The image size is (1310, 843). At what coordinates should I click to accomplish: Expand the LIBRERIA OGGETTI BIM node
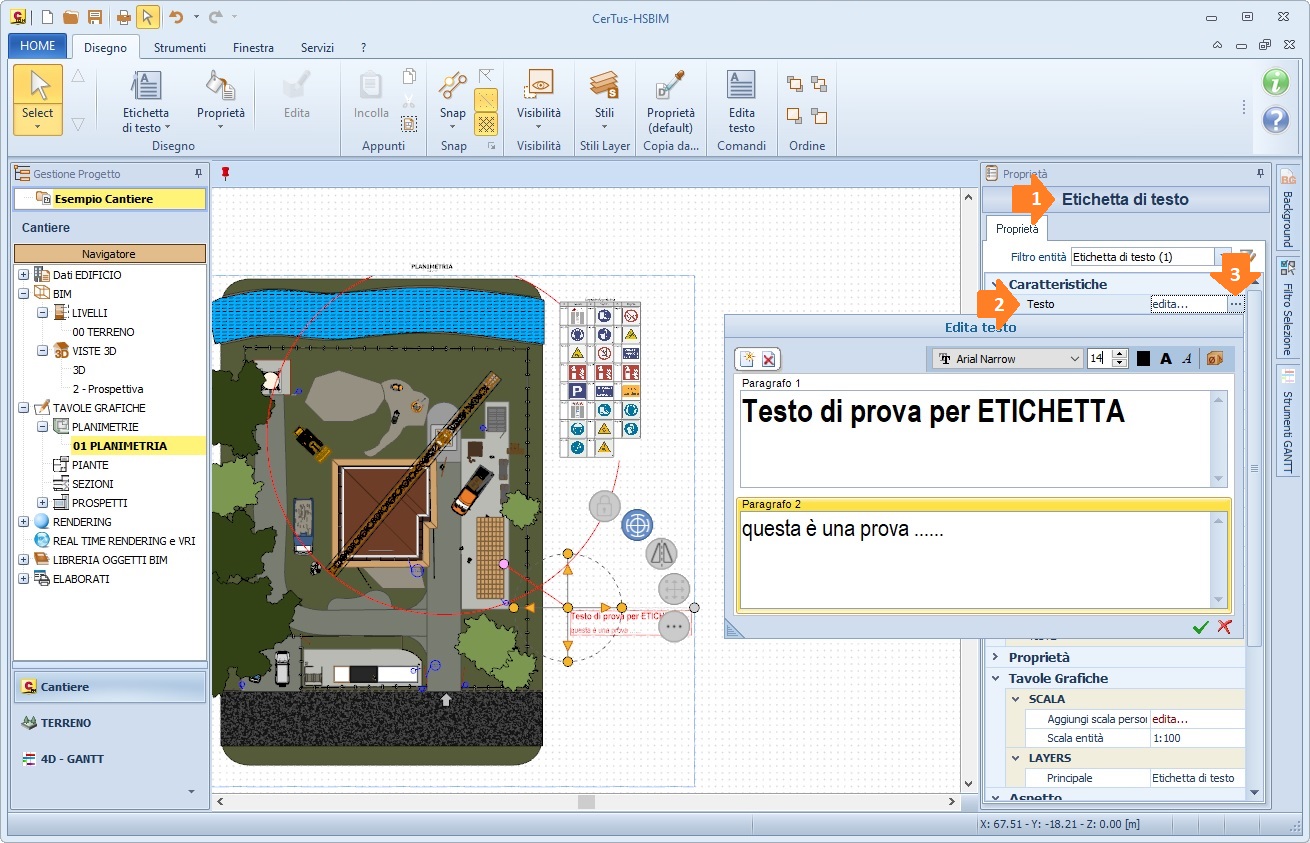23,560
